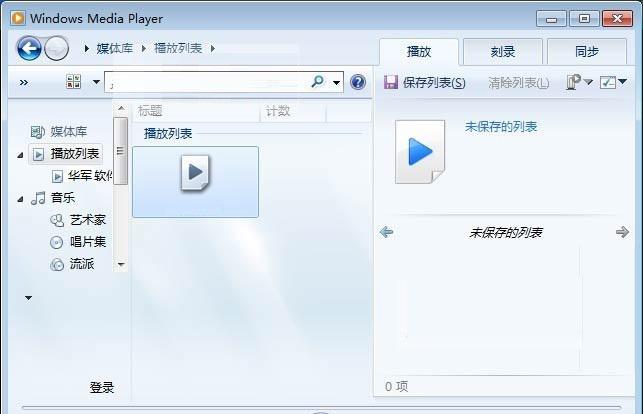Screen dimensions: 643x414
Task: Click the italic 未保存的列表 label
Action: [506, 233]
